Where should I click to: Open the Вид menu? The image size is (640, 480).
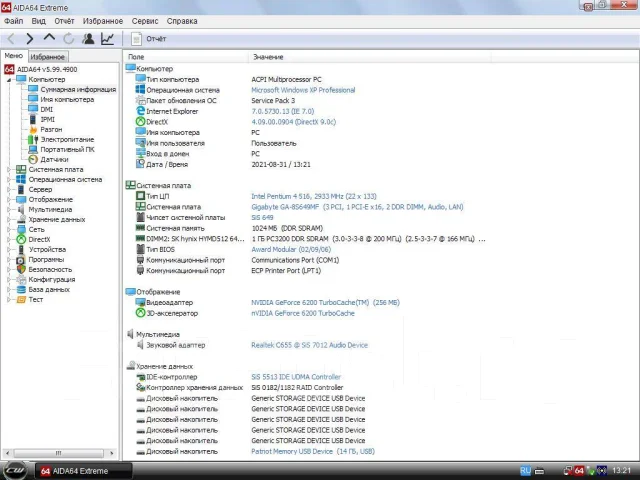pos(38,21)
